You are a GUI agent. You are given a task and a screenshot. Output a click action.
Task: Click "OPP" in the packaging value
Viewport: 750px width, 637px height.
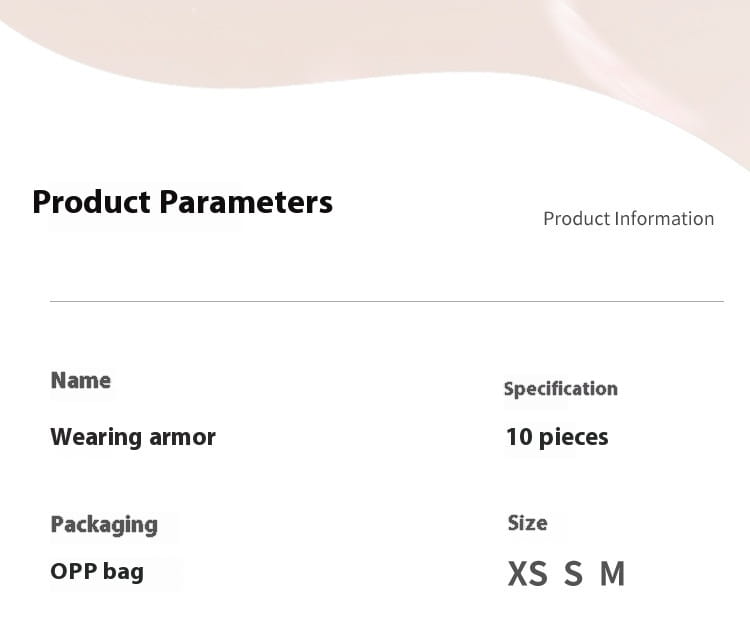72,572
